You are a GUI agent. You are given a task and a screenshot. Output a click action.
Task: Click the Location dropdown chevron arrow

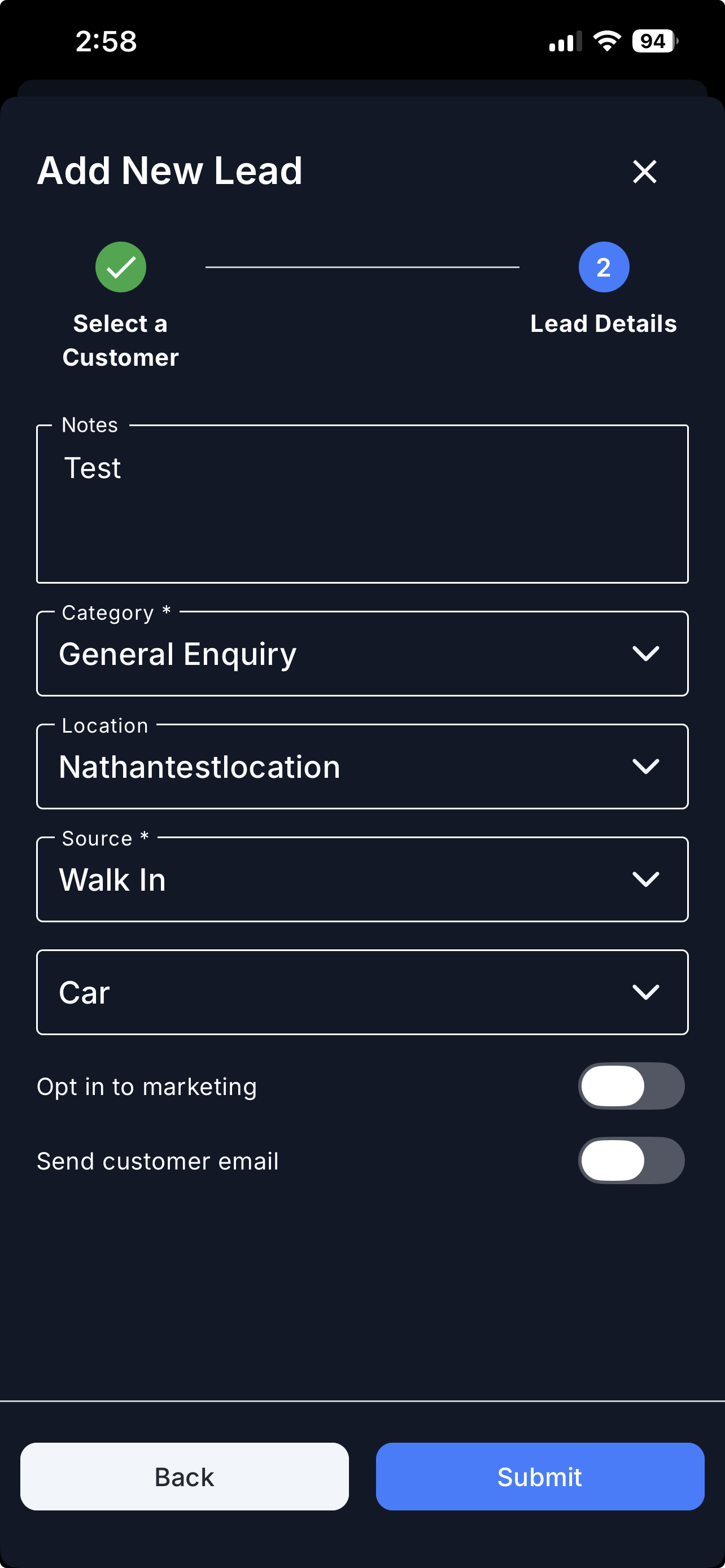click(645, 767)
